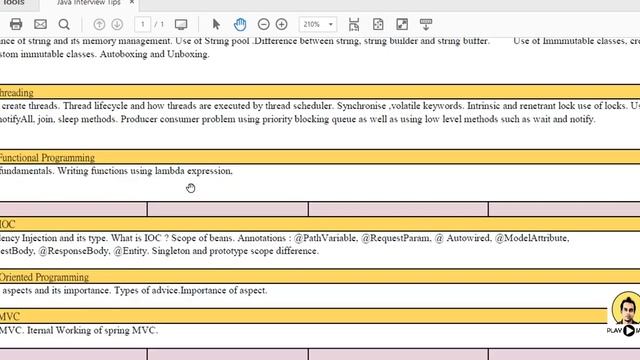The height and width of the screenshot is (360, 640).
Task: Click the Email envelope icon
Action: (x=40, y=24)
